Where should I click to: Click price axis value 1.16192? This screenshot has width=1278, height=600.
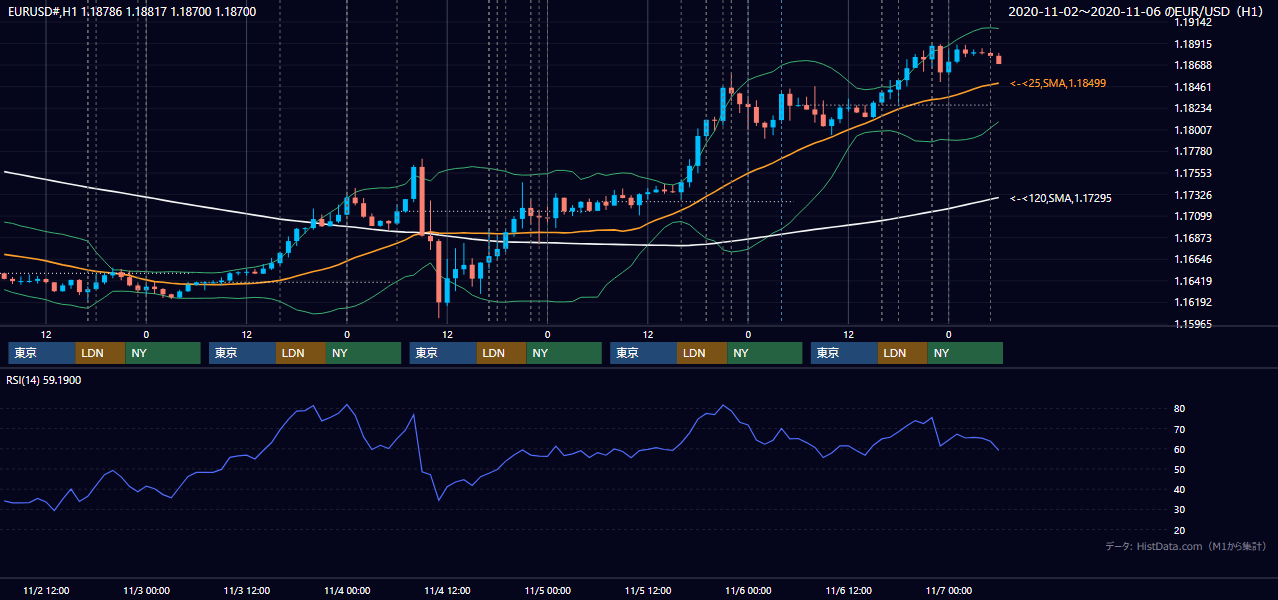[x=1193, y=302]
